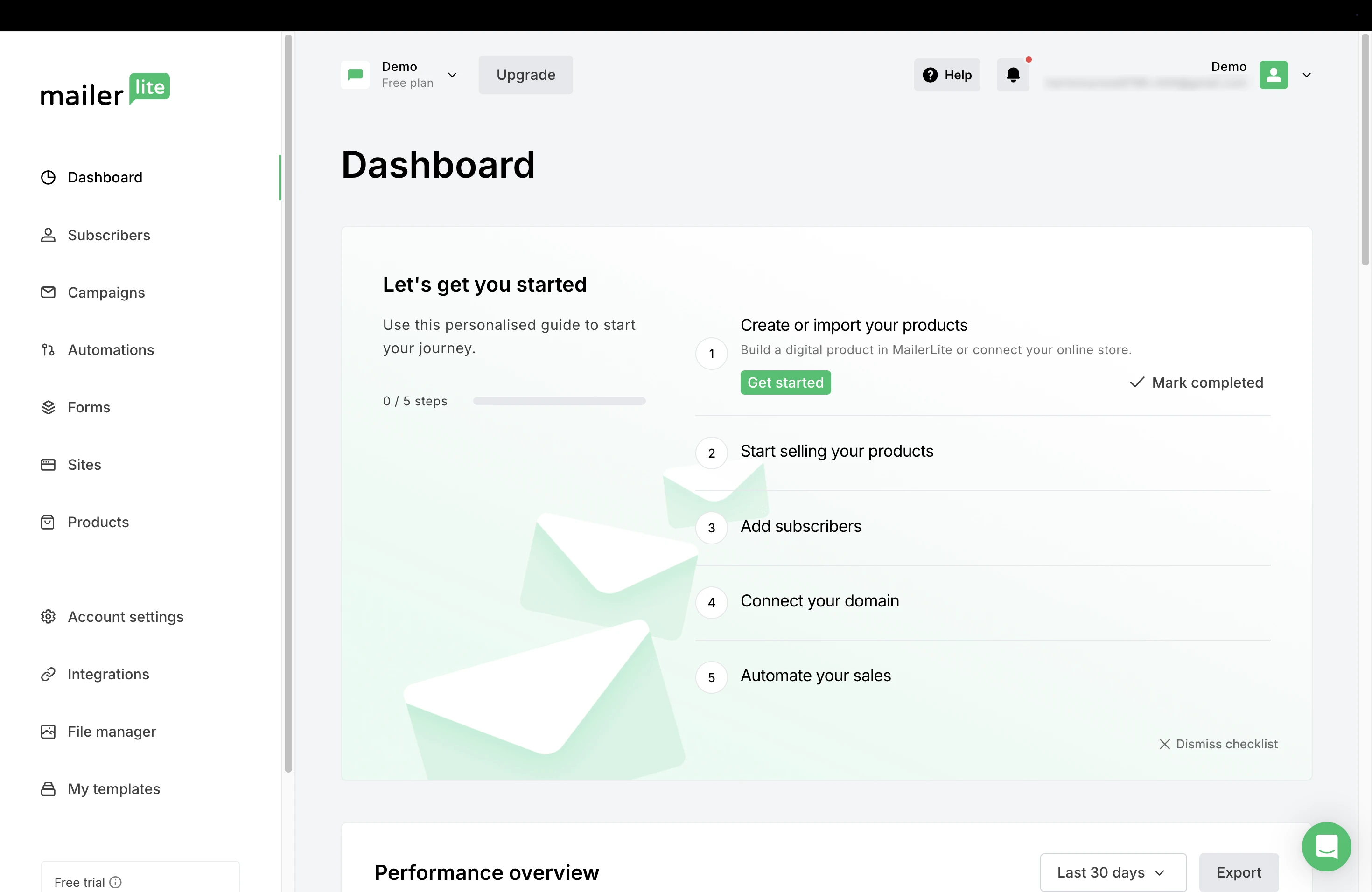Open the live chat bubble icon

(x=1326, y=846)
